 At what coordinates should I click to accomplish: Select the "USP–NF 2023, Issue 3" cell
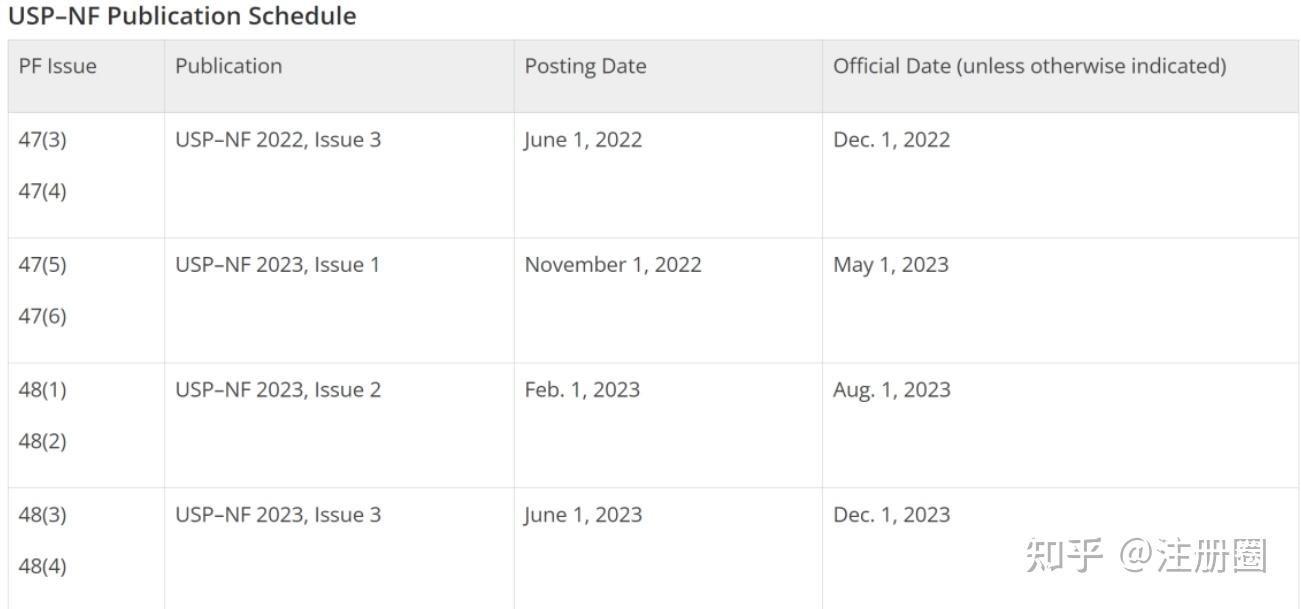click(x=278, y=515)
